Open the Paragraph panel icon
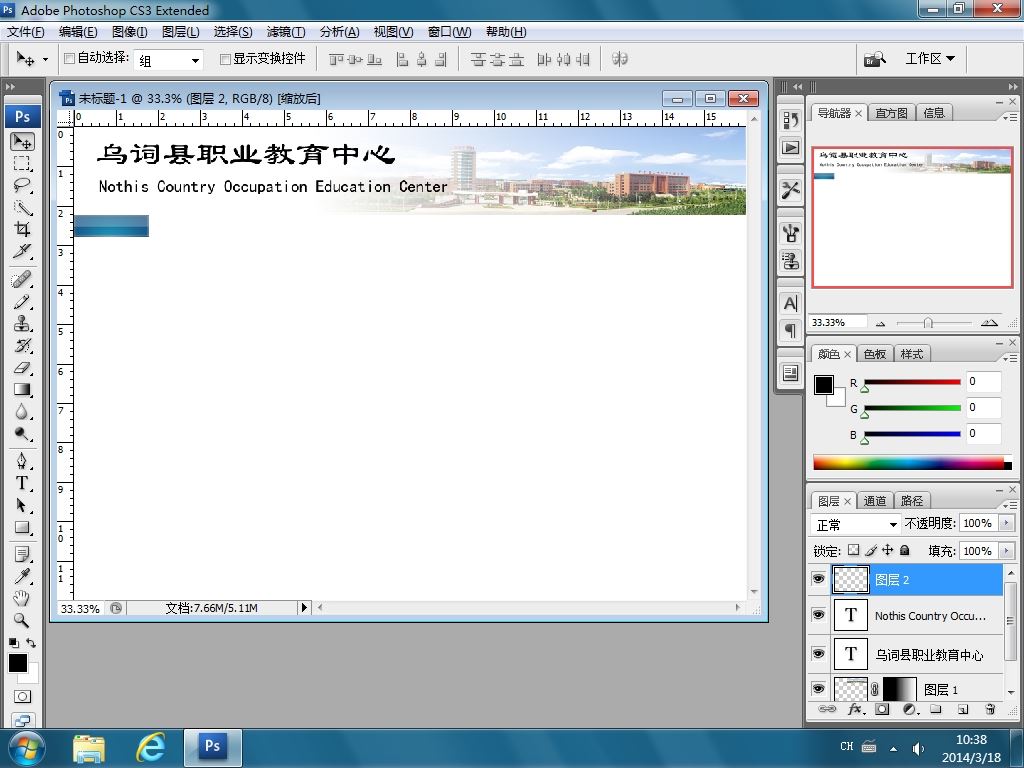Screen dimensions: 1024x768 click(790, 330)
